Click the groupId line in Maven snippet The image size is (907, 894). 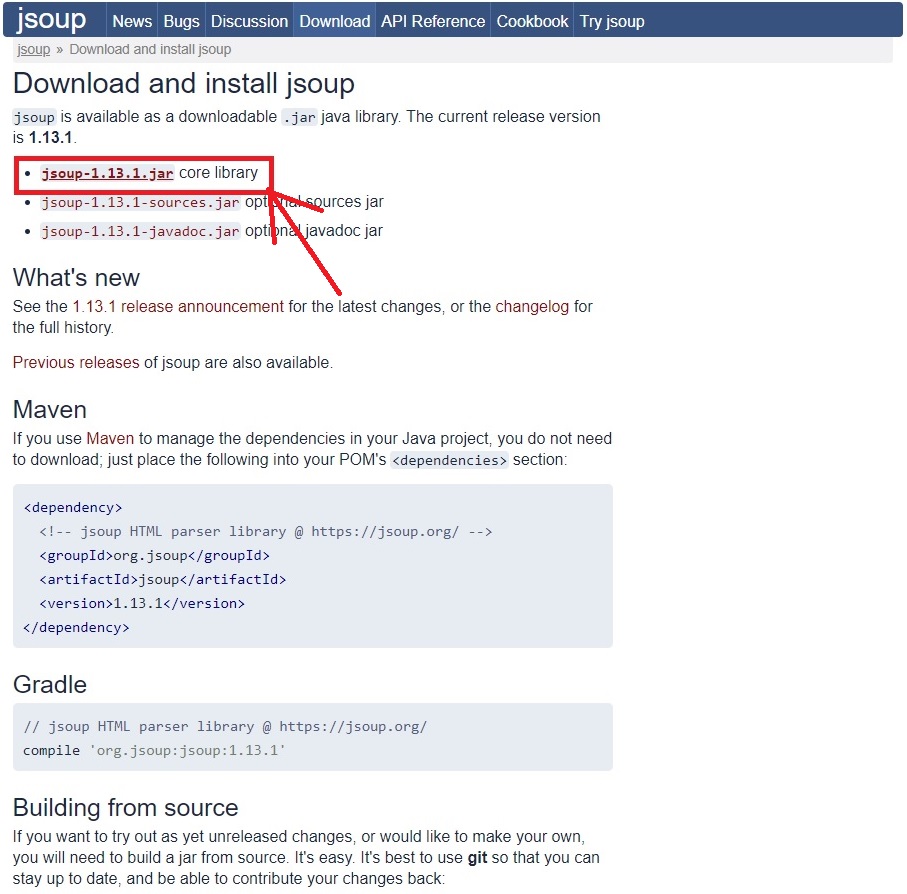[154, 556]
